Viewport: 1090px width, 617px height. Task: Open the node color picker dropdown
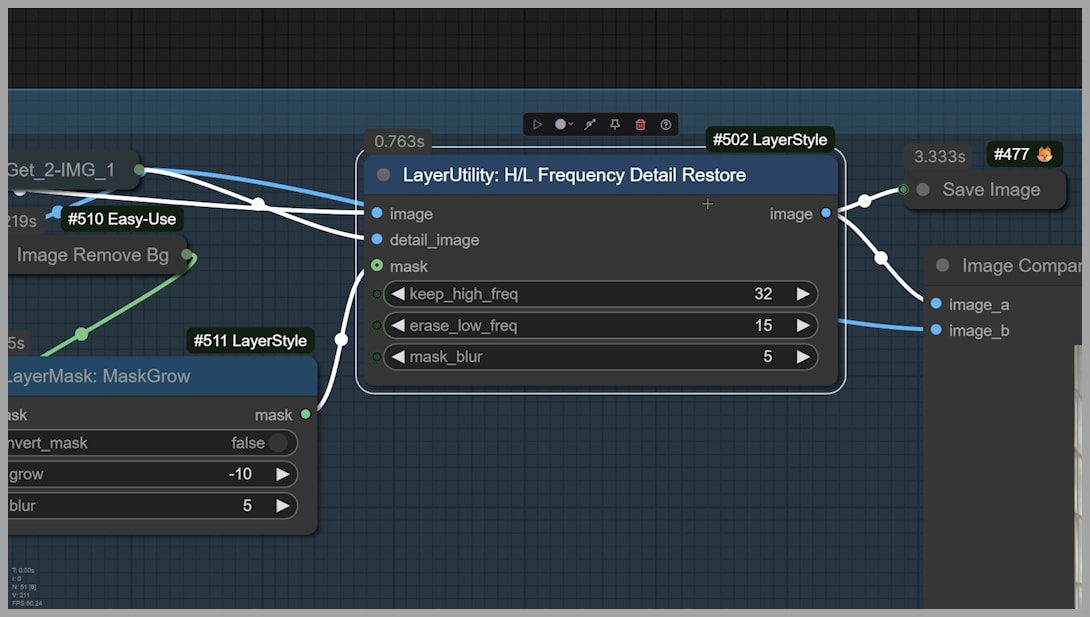pos(564,125)
